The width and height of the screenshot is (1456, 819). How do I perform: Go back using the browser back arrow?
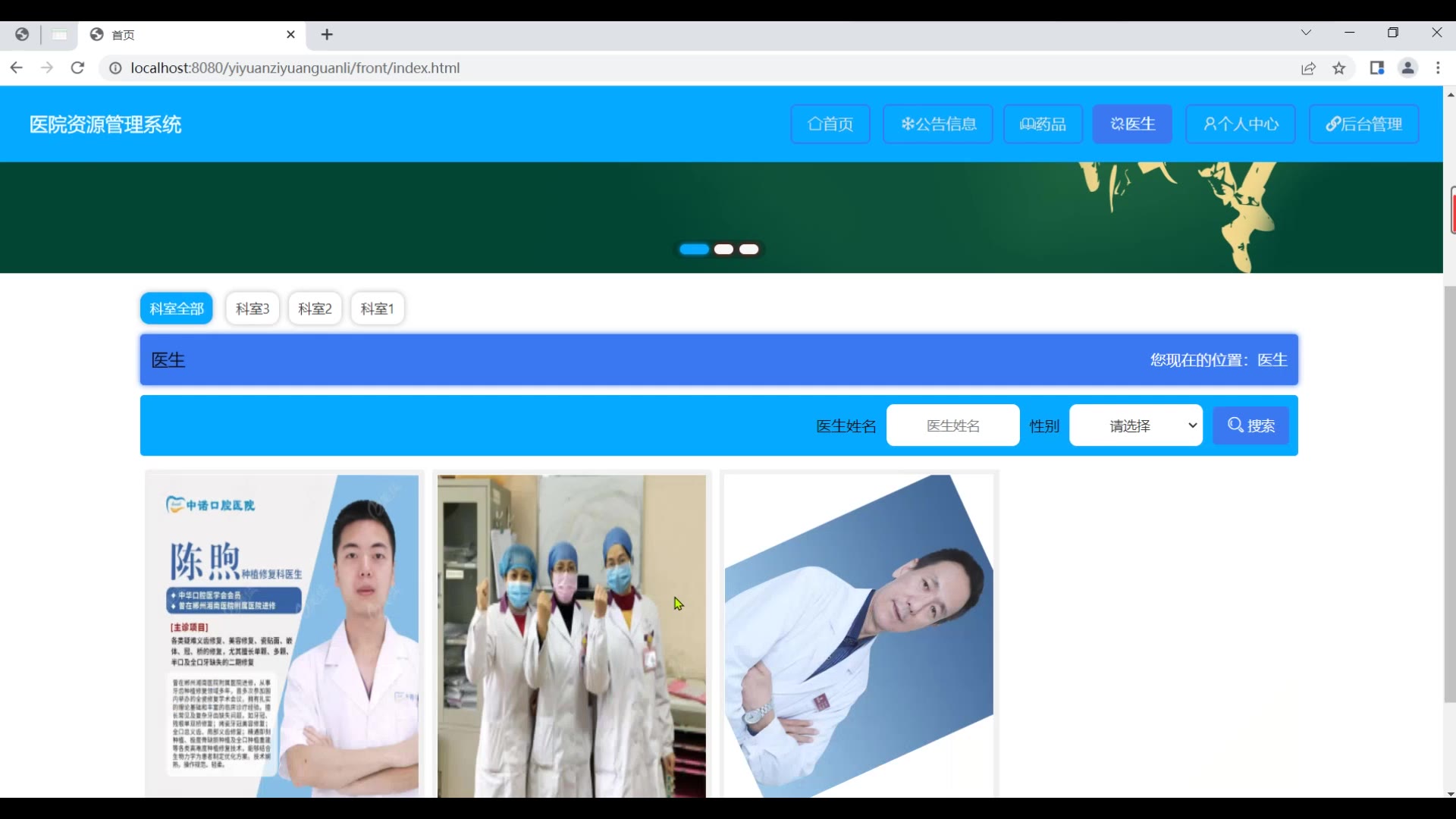click(x=17, y=68)
